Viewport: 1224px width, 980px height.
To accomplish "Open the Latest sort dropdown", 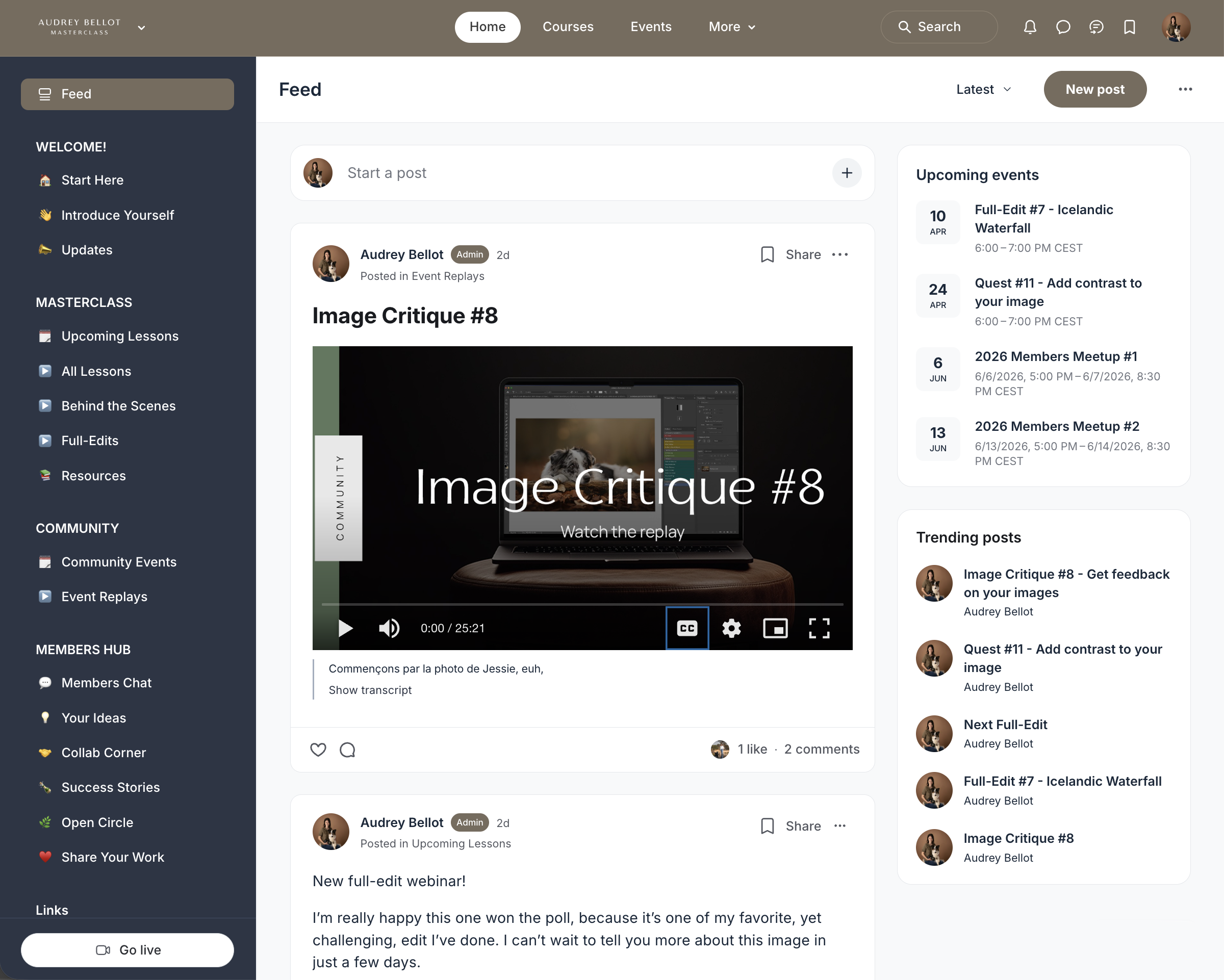I will 983,90.
